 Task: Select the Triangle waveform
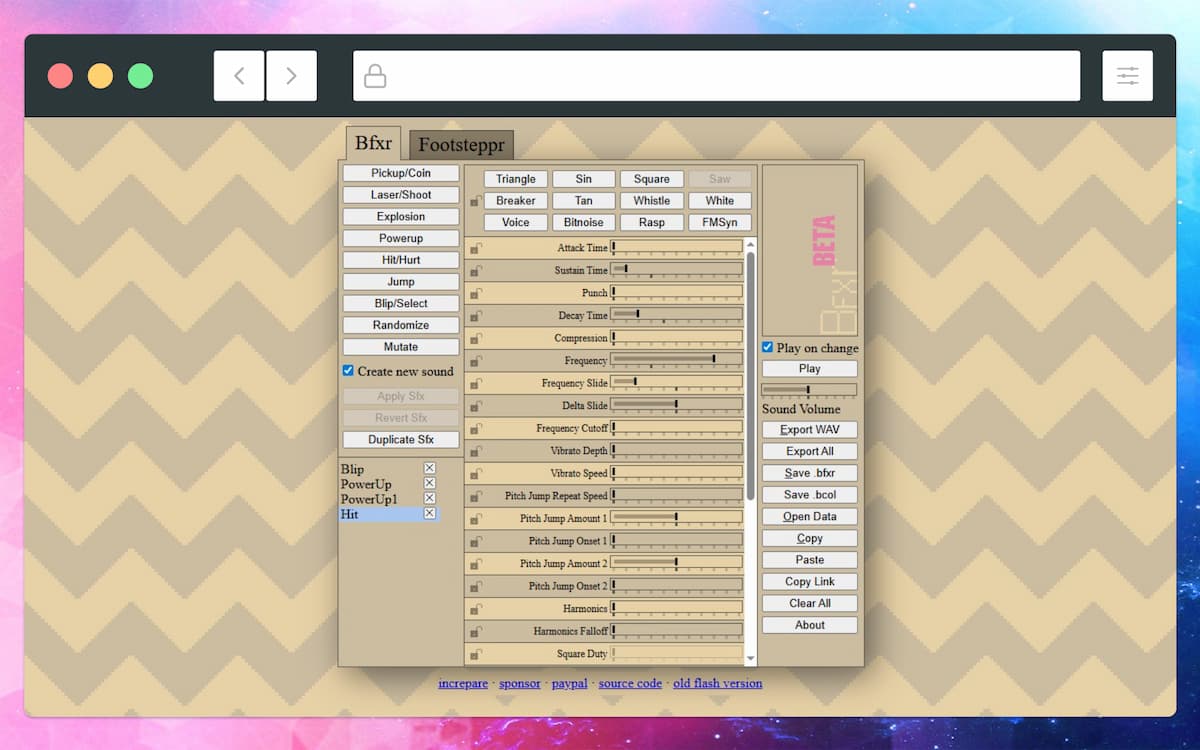click(516, 179)
